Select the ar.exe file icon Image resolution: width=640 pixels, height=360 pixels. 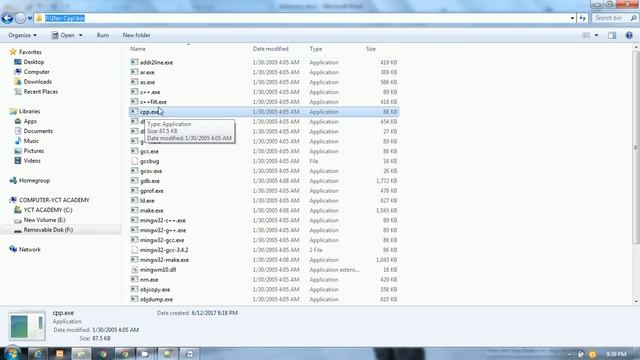(134, 72)
